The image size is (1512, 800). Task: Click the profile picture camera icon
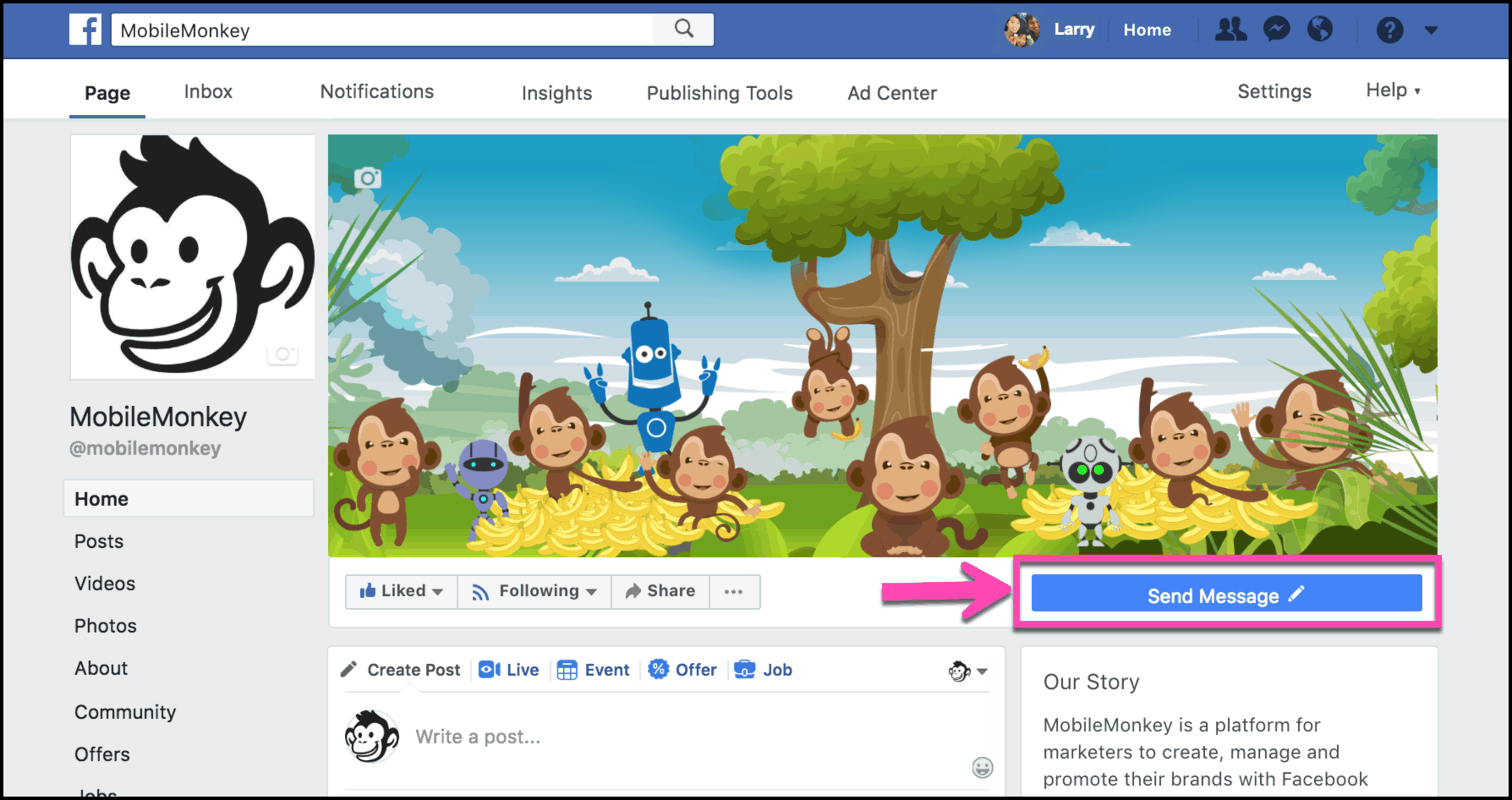click(x=283, y=354)
